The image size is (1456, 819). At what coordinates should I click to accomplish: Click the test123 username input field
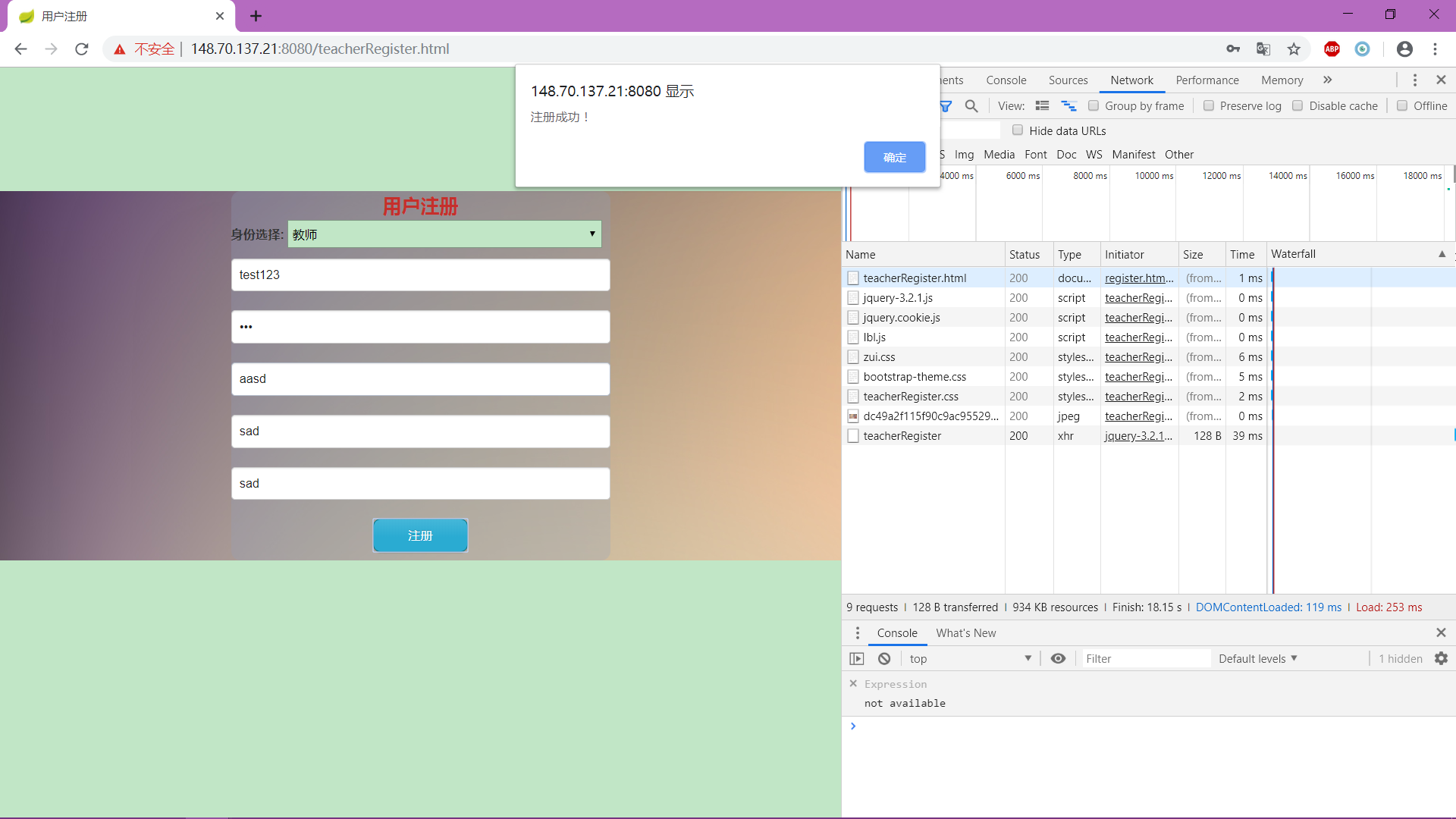420,275
